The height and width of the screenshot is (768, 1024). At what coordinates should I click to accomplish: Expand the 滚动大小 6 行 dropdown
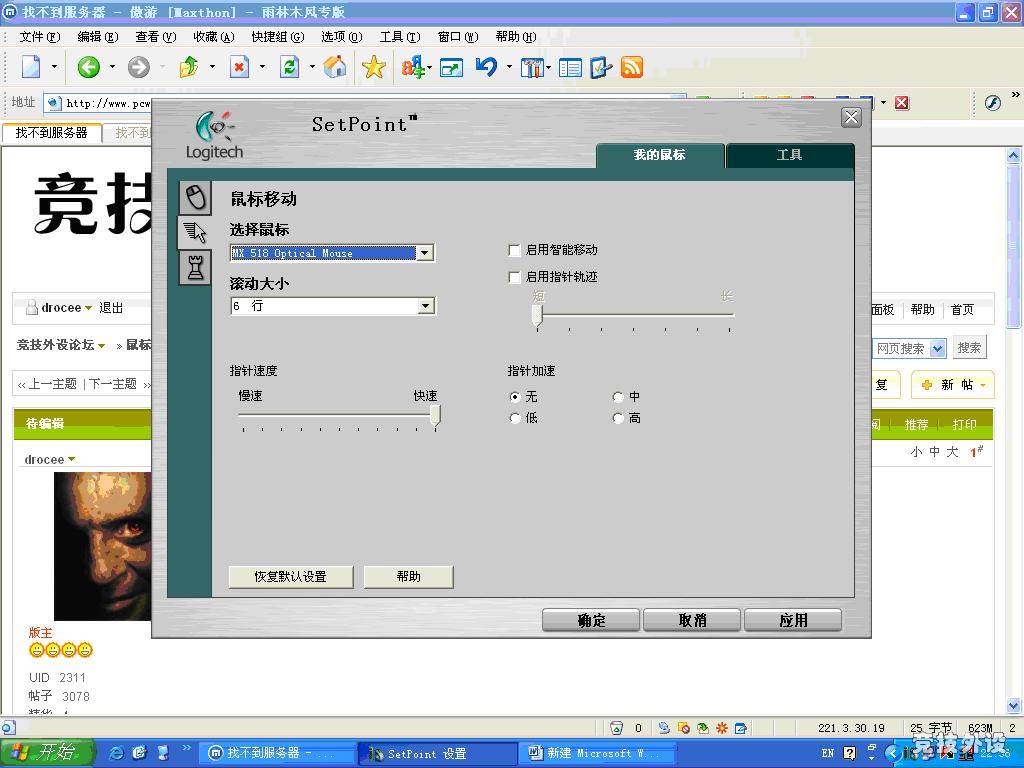(425, 306)
